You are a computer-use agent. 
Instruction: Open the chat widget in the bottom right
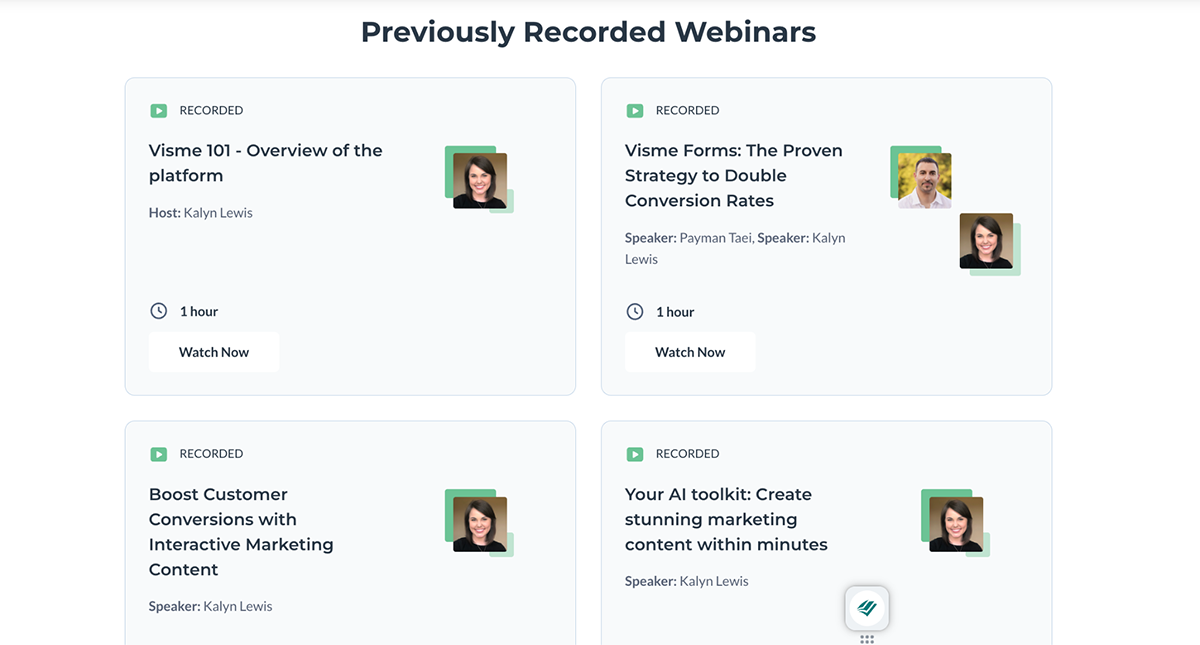pyautogui.click(x=866, y=608)
